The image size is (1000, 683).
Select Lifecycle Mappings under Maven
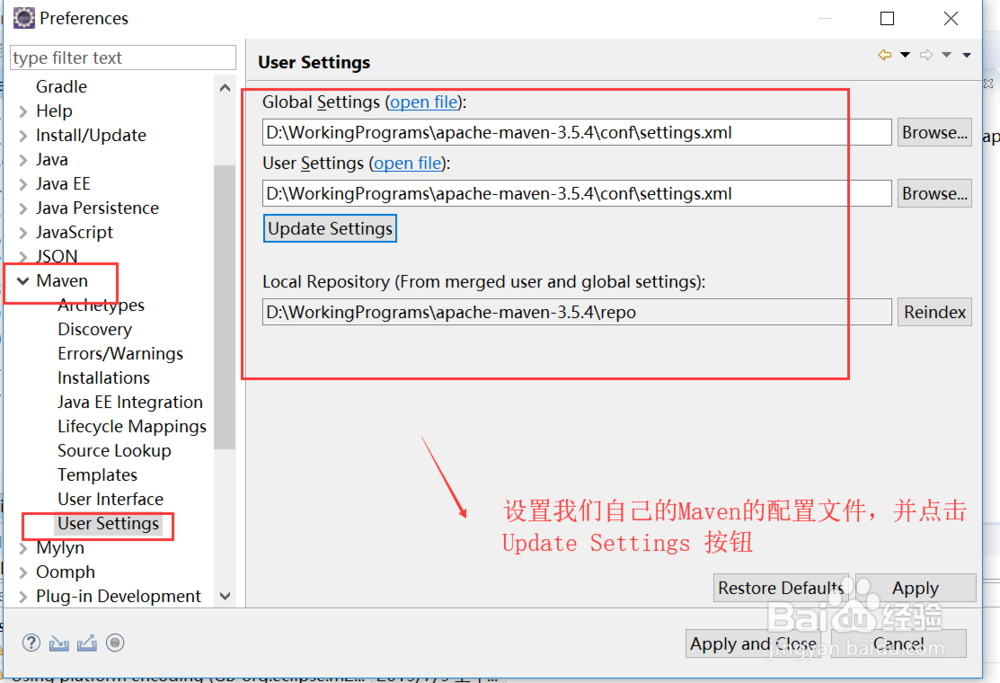[132, 427]
